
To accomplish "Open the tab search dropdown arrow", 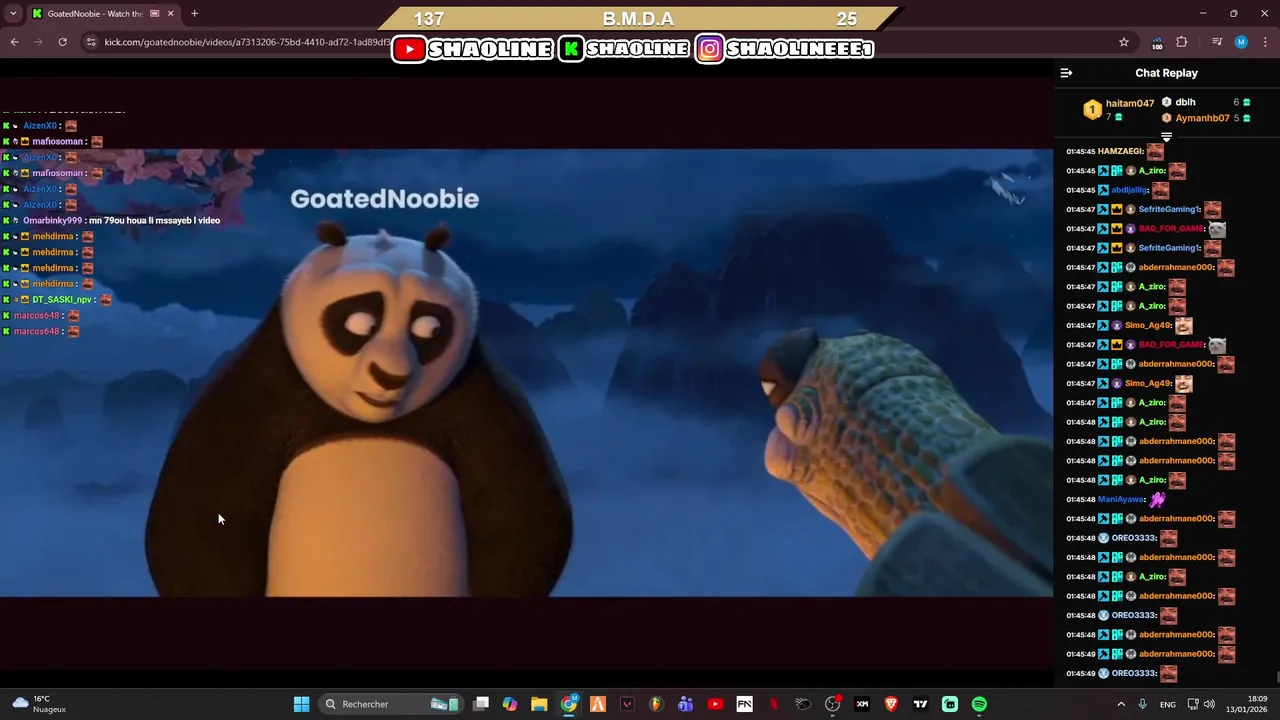I will coord(13,13).
